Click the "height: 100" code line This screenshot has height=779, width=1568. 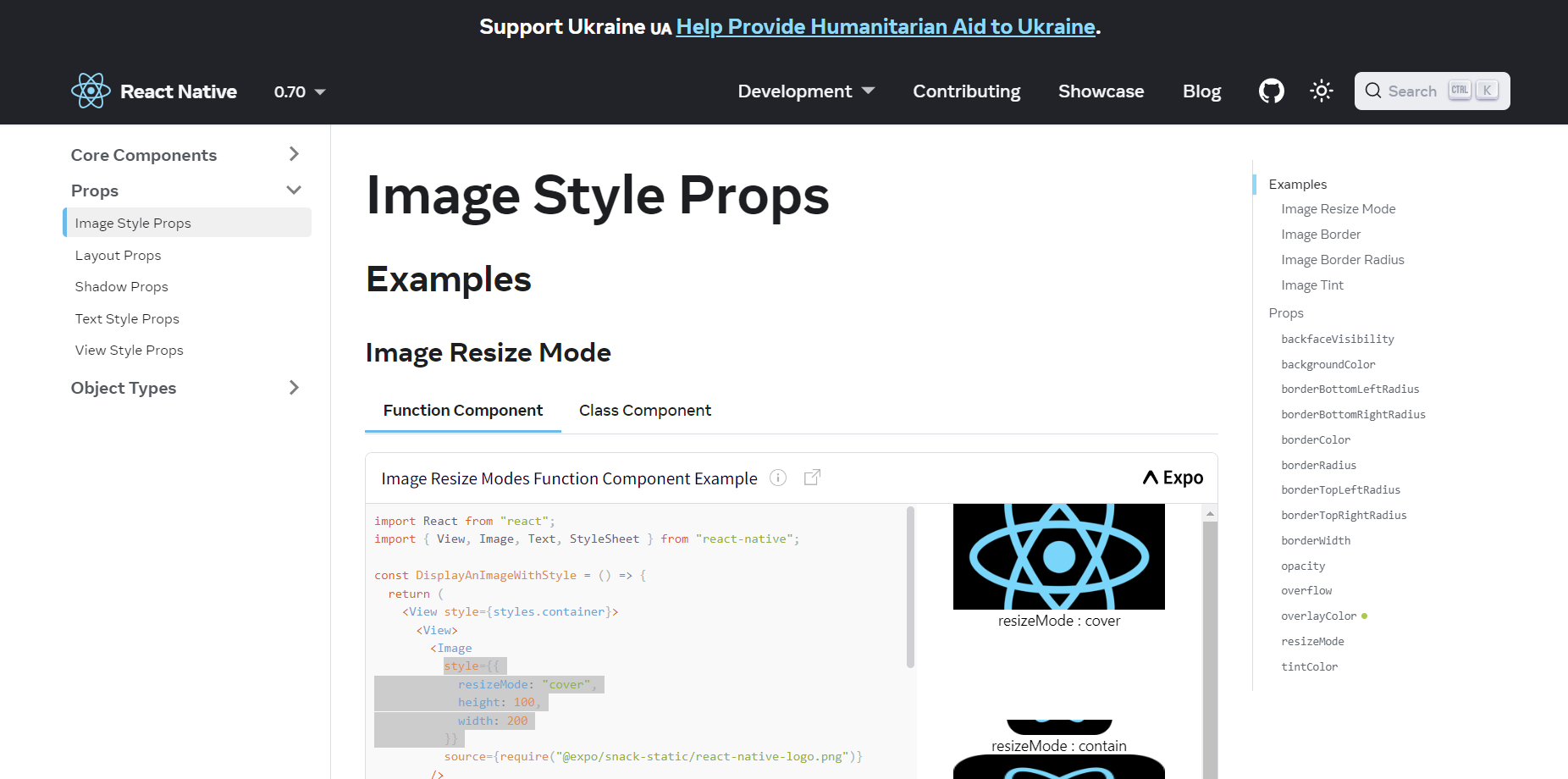click(x=500, y=702)
